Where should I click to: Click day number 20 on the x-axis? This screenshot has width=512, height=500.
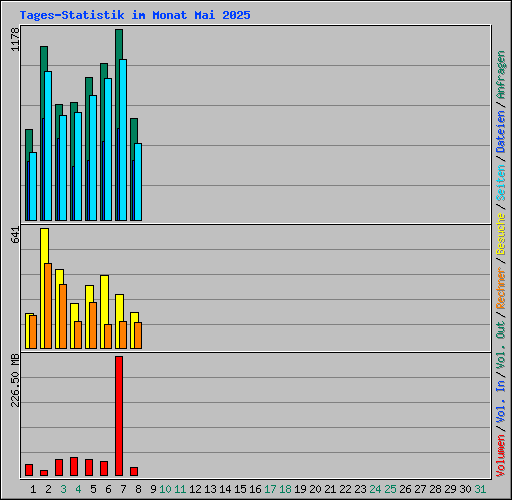pos(315,489)
